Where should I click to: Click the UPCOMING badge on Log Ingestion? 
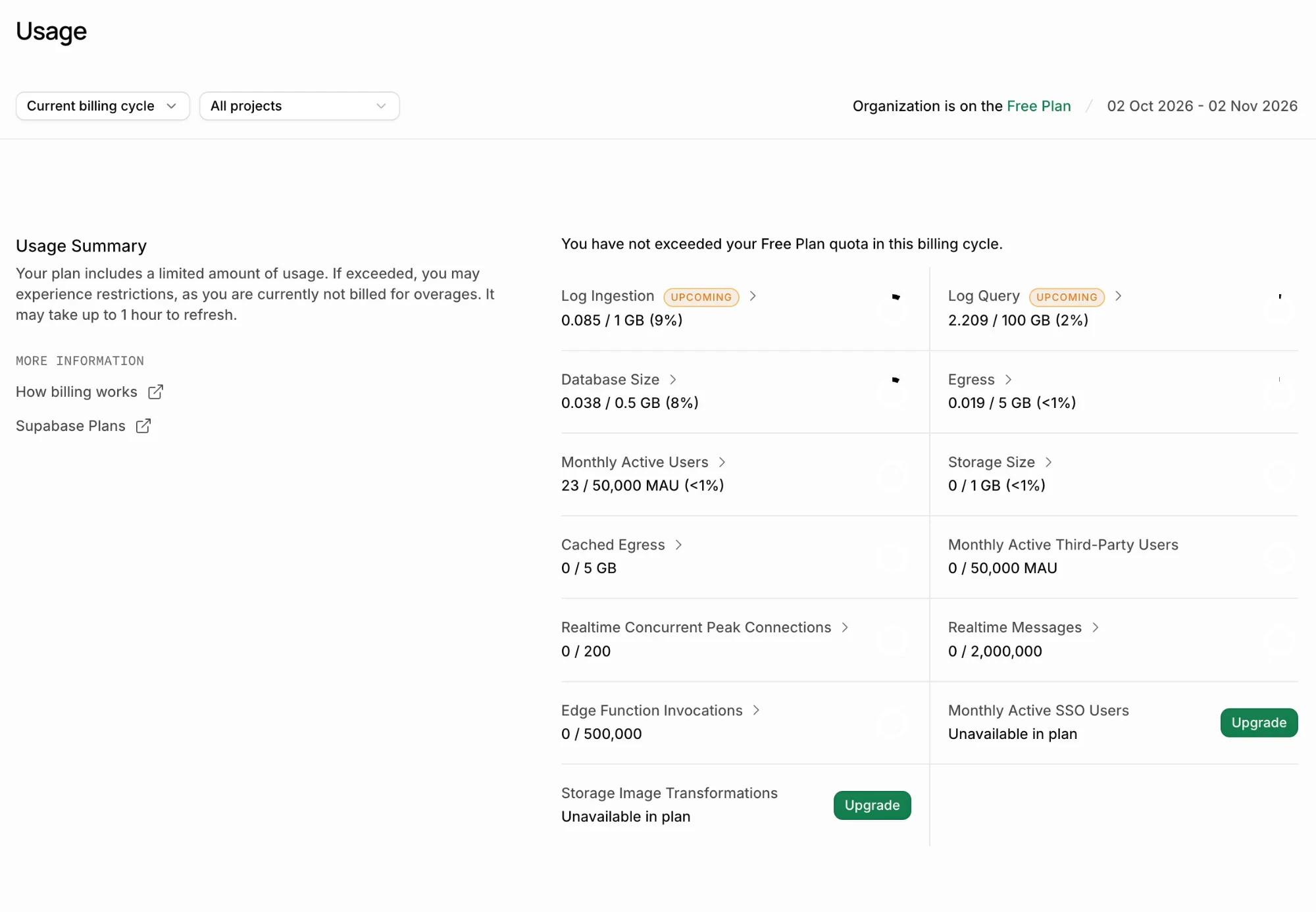[701, 297]
